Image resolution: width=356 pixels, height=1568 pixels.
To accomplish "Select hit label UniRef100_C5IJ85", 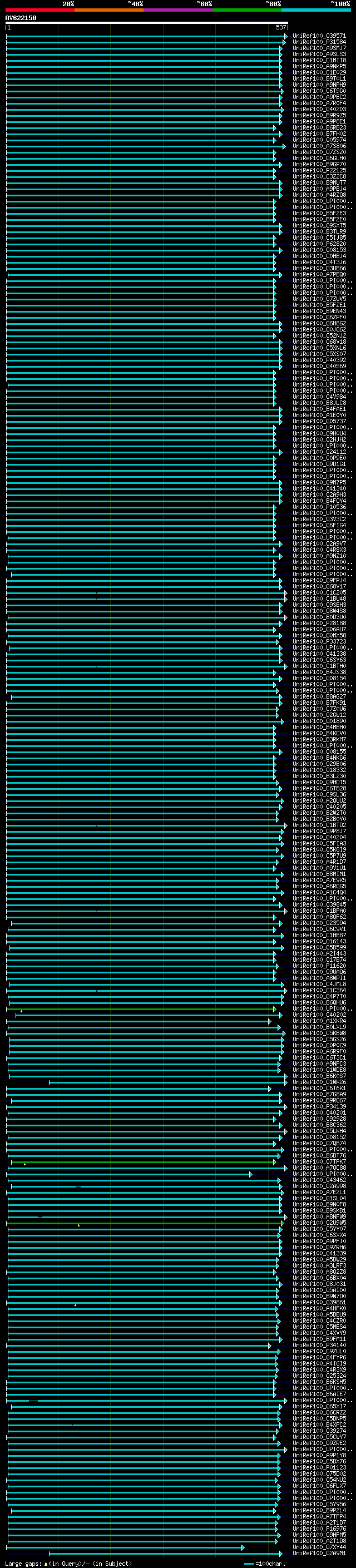I will tap(319, 238).
